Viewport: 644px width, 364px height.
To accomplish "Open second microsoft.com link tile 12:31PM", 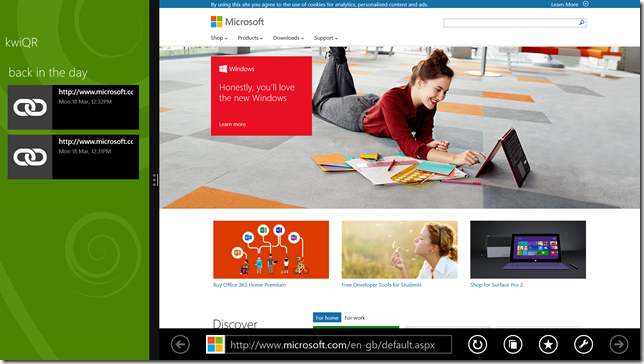I will (73, 157).
